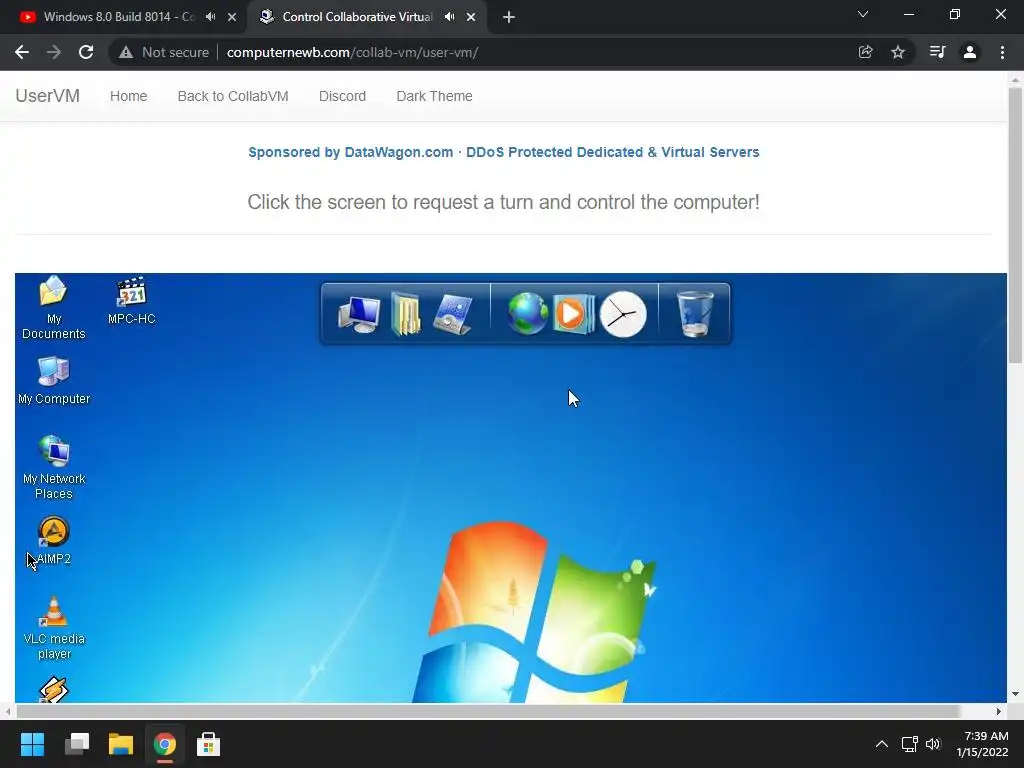Open Task View on the taskbar
The width and height of the screenshot is (1024, 768).
[77, 744]
